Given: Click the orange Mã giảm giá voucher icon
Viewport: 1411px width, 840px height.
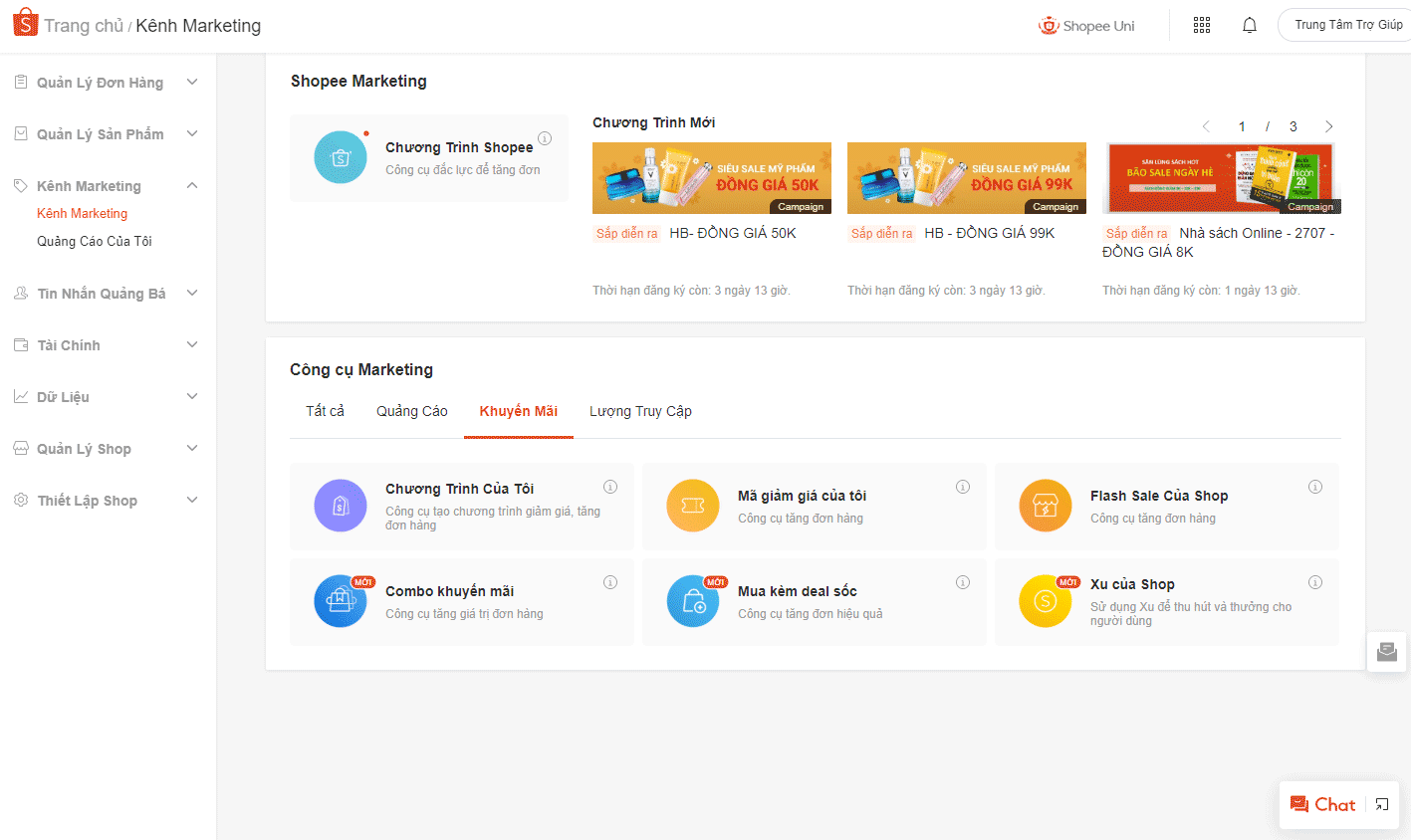Looking at the screenshot, I should coord(693,505).
